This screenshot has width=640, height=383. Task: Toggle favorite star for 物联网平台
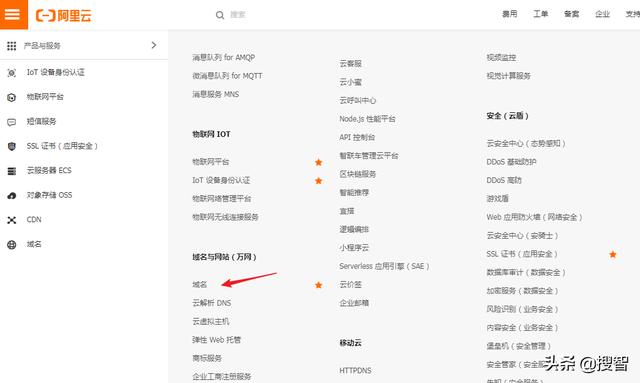click(x=318, y=162)
